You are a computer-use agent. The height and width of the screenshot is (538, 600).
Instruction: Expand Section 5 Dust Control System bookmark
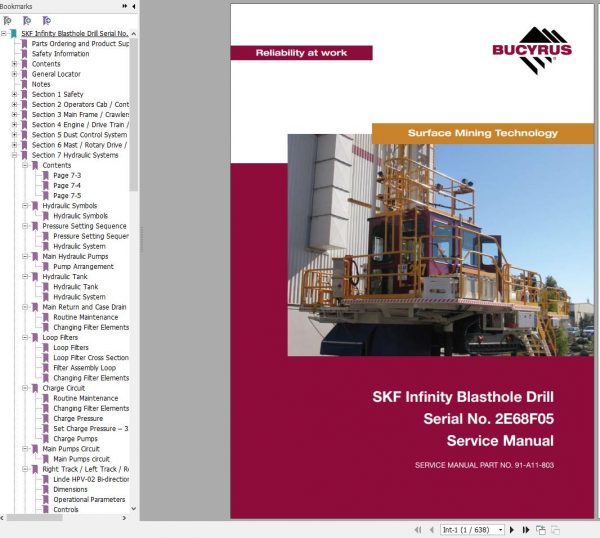click(x=14, y=135)
